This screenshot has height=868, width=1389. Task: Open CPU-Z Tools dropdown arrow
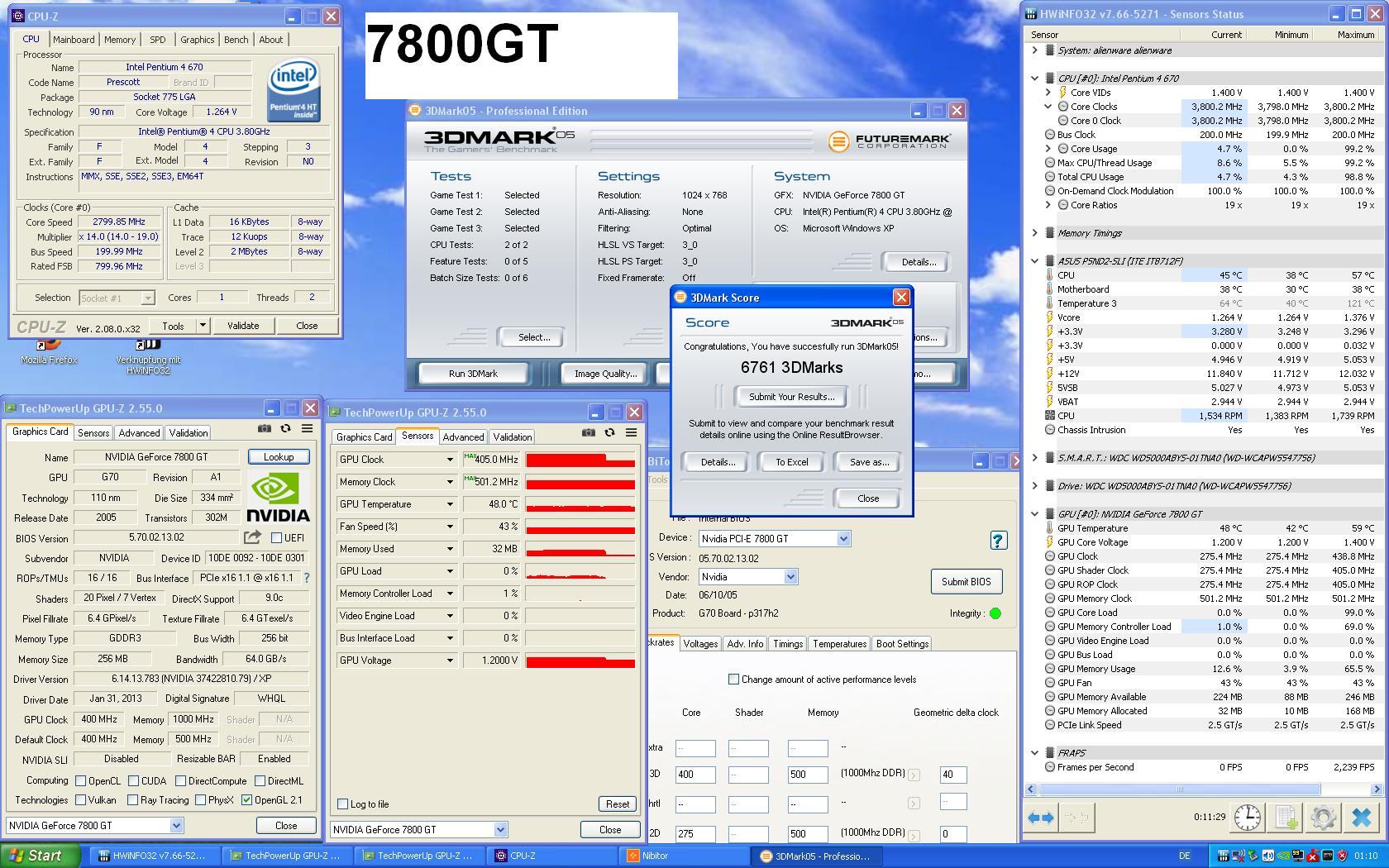click(203, 326)
